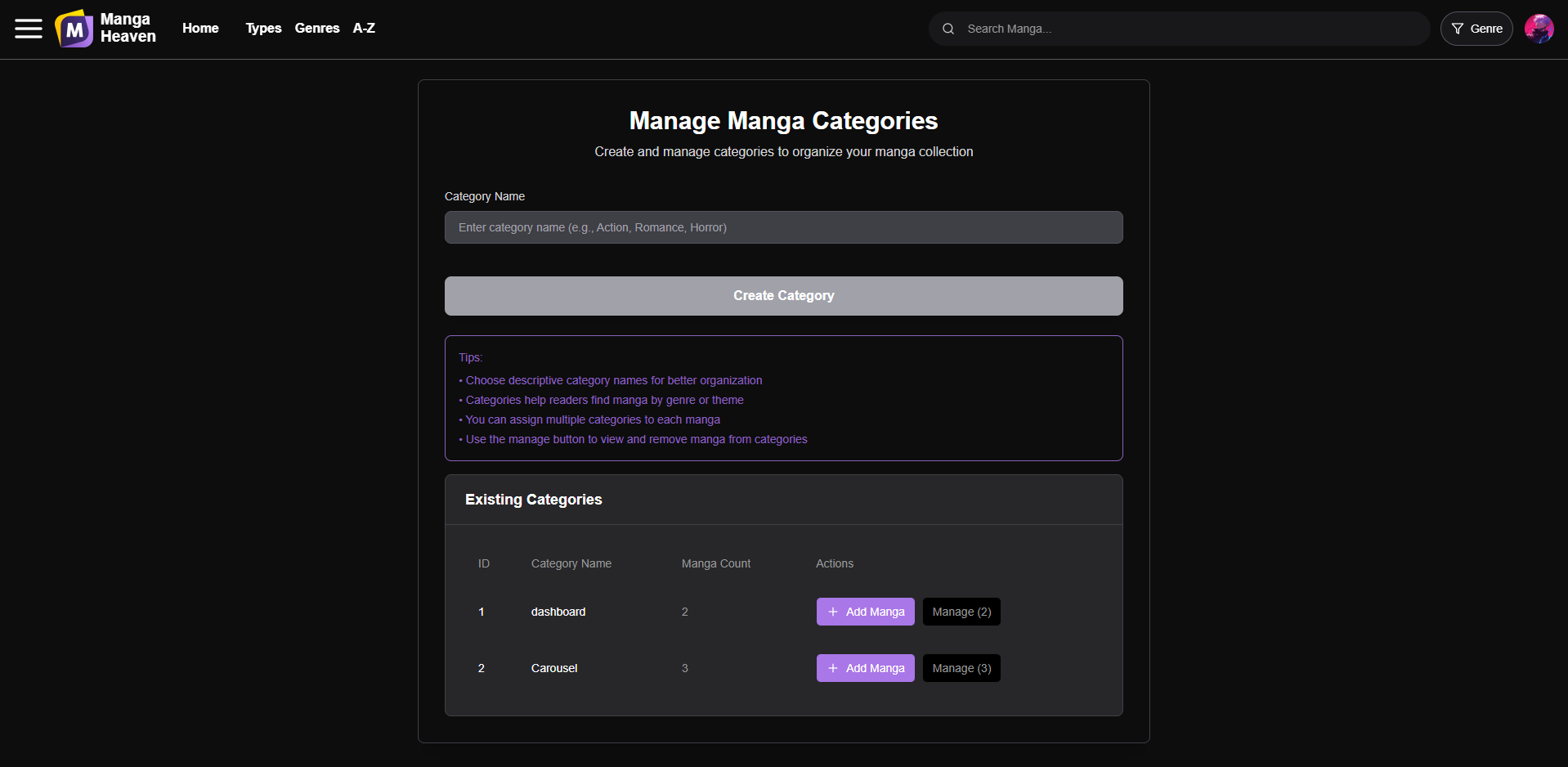Focus the Search Manga field
The image size is (1568, 767).
pos(1179,29)
